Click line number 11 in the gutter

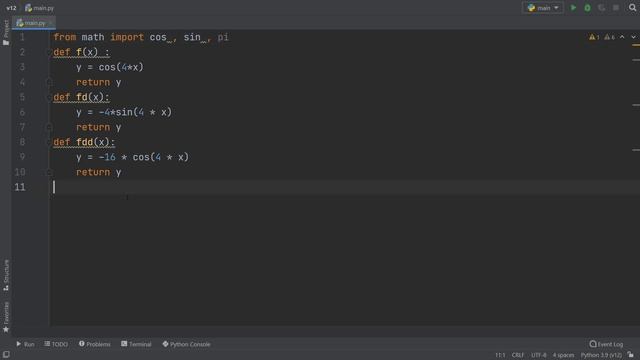click(x=20, y=187)
